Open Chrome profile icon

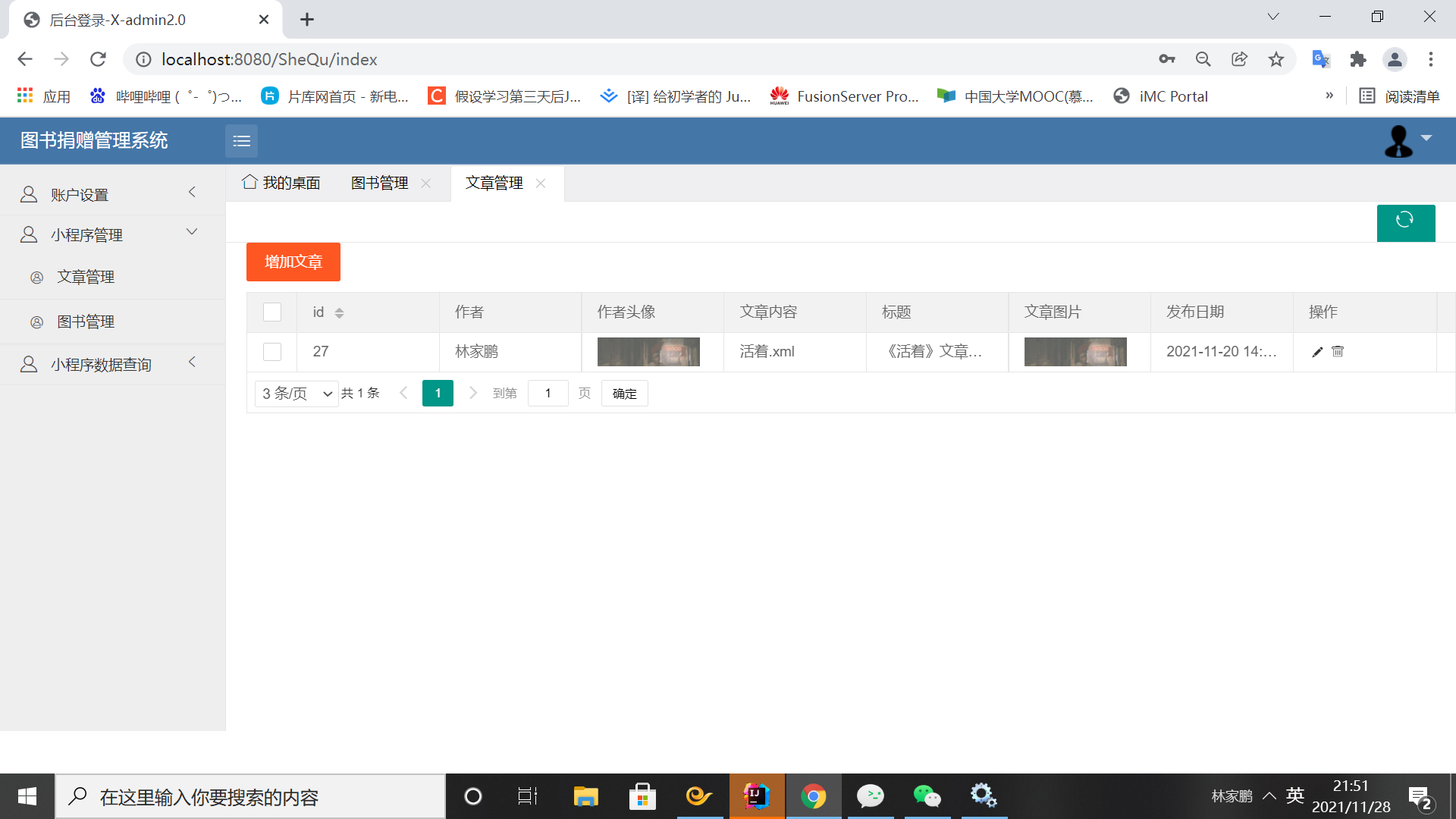click(x=1395, y=59)
